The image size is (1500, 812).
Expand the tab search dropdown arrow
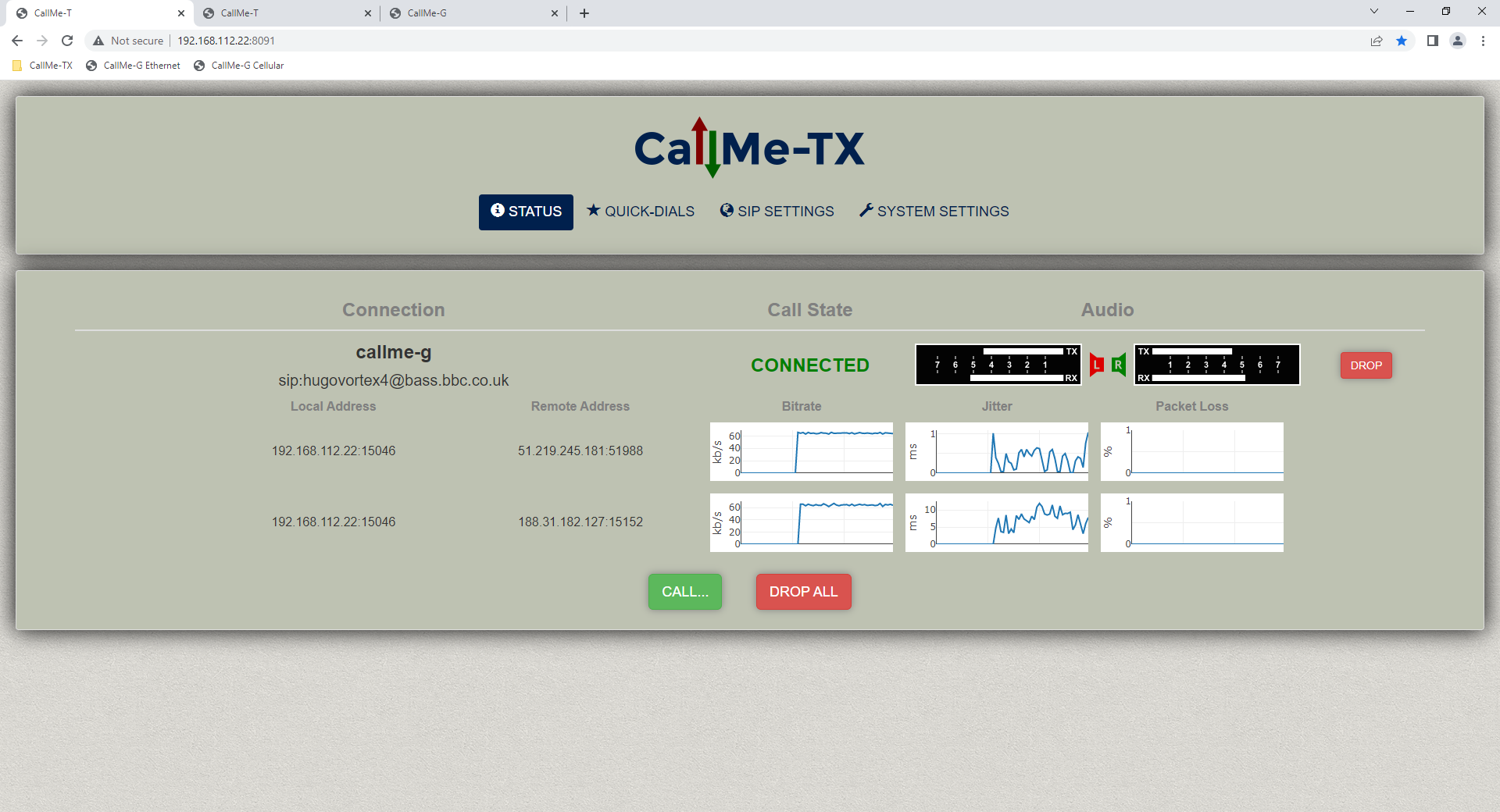(x=1374, y=12)
